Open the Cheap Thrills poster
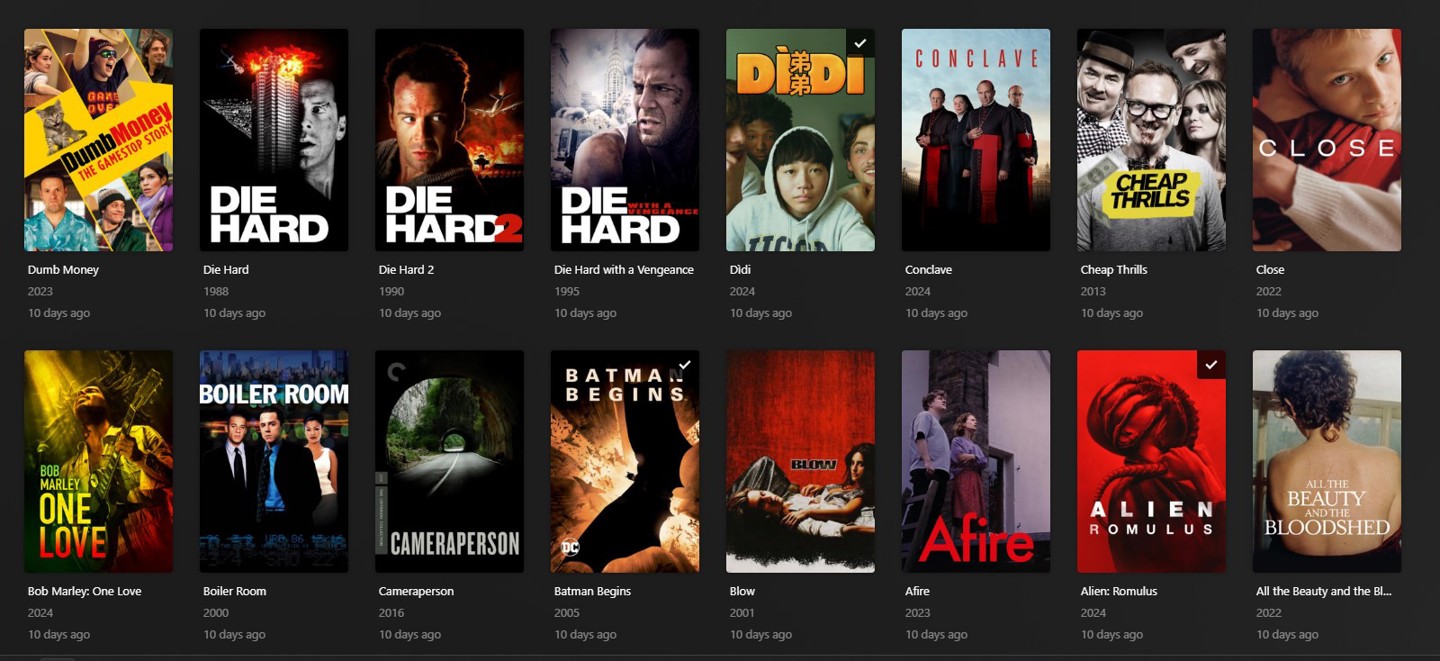The height and width of the screenshot is (661, 1440). [x=1151, y=140]
